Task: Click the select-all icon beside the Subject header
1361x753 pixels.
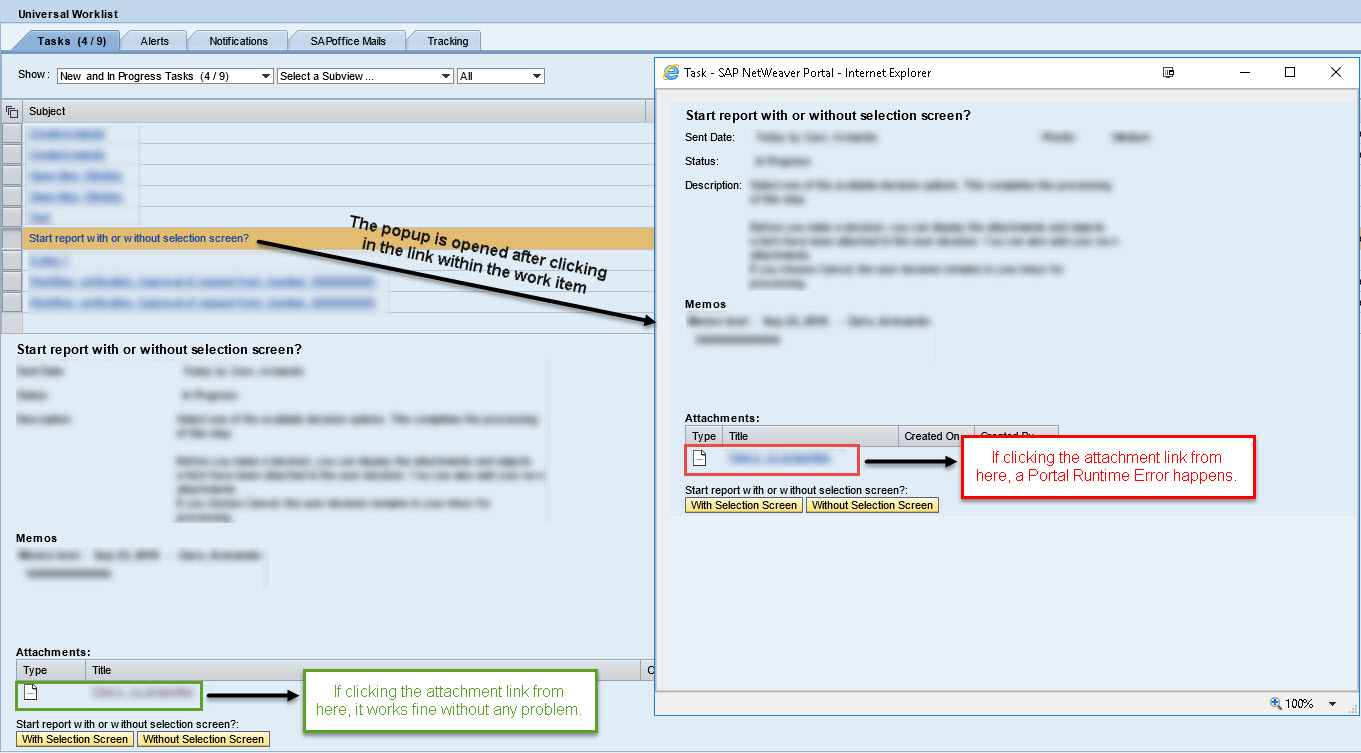Action: 12,112
